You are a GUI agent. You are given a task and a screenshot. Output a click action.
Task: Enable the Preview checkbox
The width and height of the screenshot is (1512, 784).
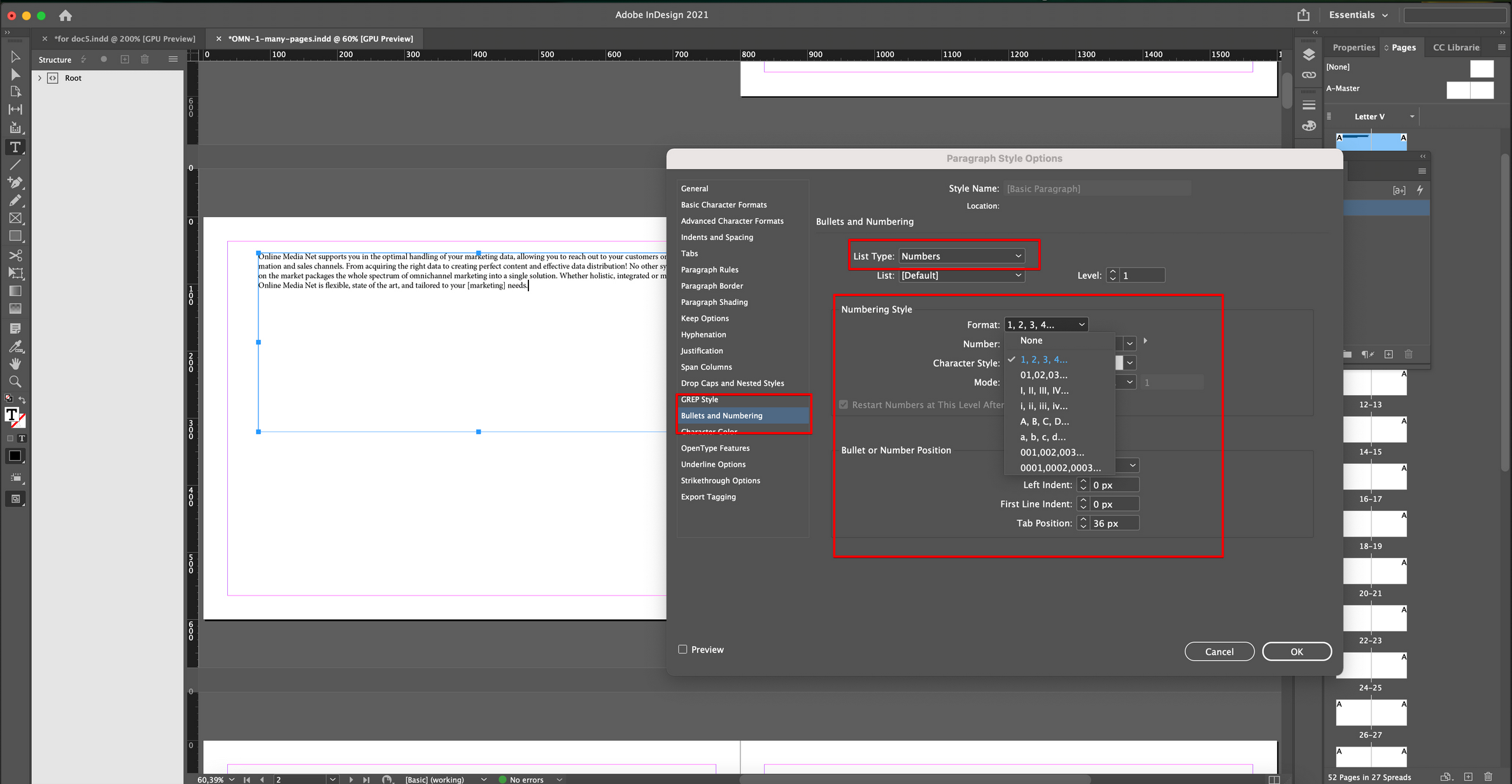tap(682, 649)
